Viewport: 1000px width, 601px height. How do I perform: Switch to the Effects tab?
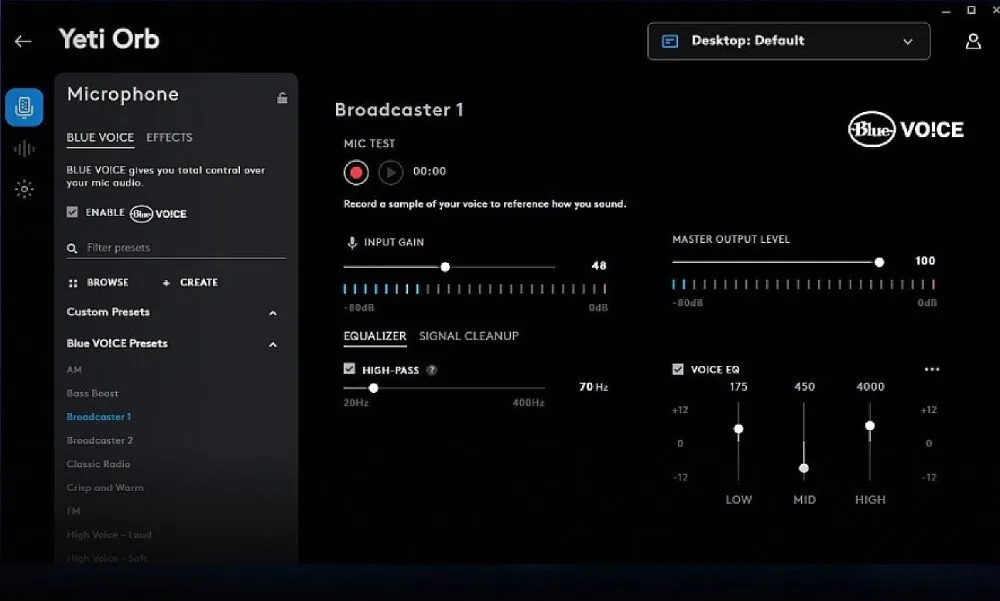169,138
